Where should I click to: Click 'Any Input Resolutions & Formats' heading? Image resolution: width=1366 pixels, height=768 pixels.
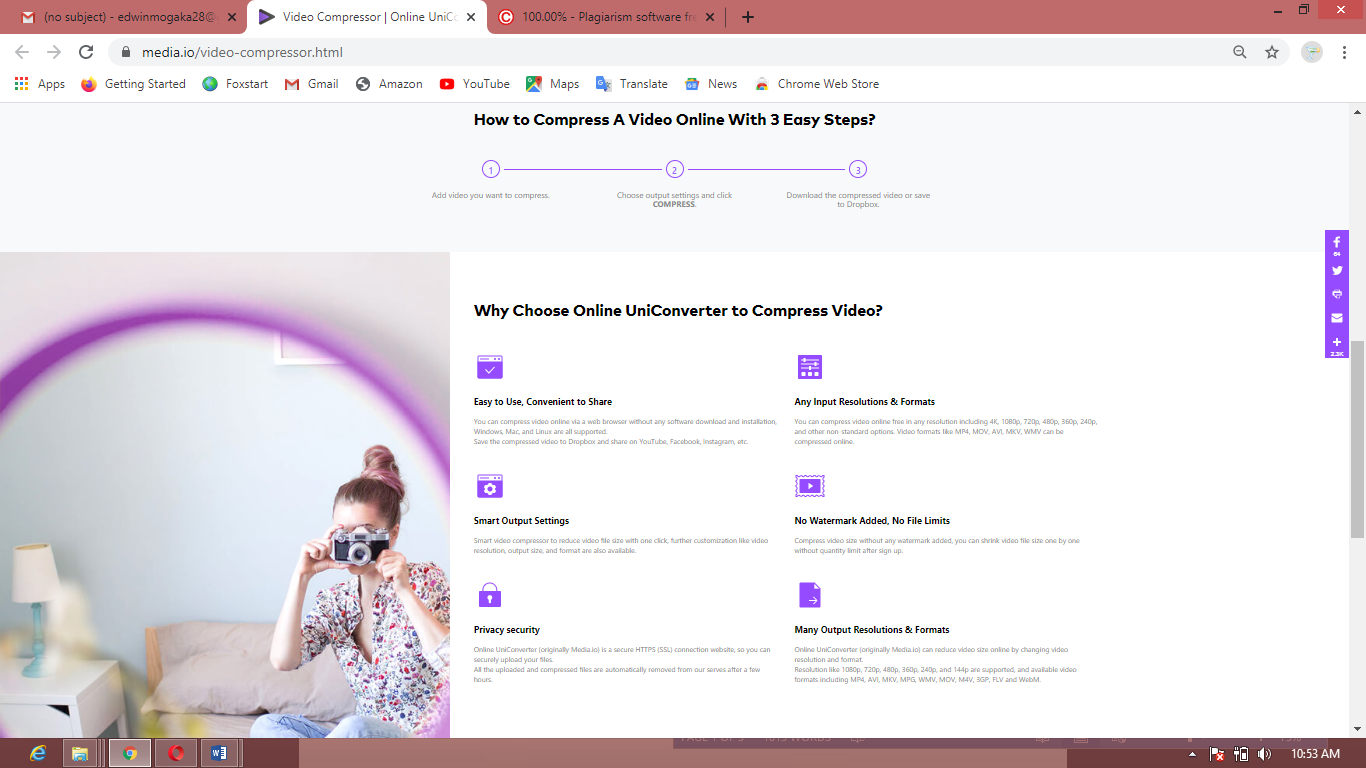click(x=865, y=402)
